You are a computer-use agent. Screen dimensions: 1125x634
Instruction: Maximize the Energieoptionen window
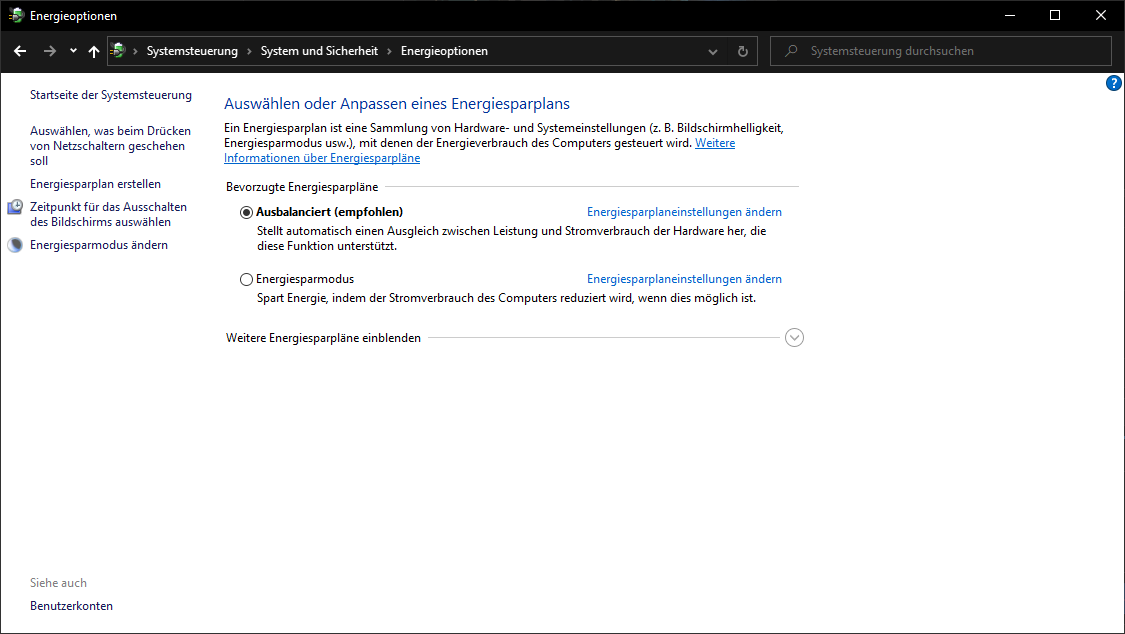click(1055, 15)
